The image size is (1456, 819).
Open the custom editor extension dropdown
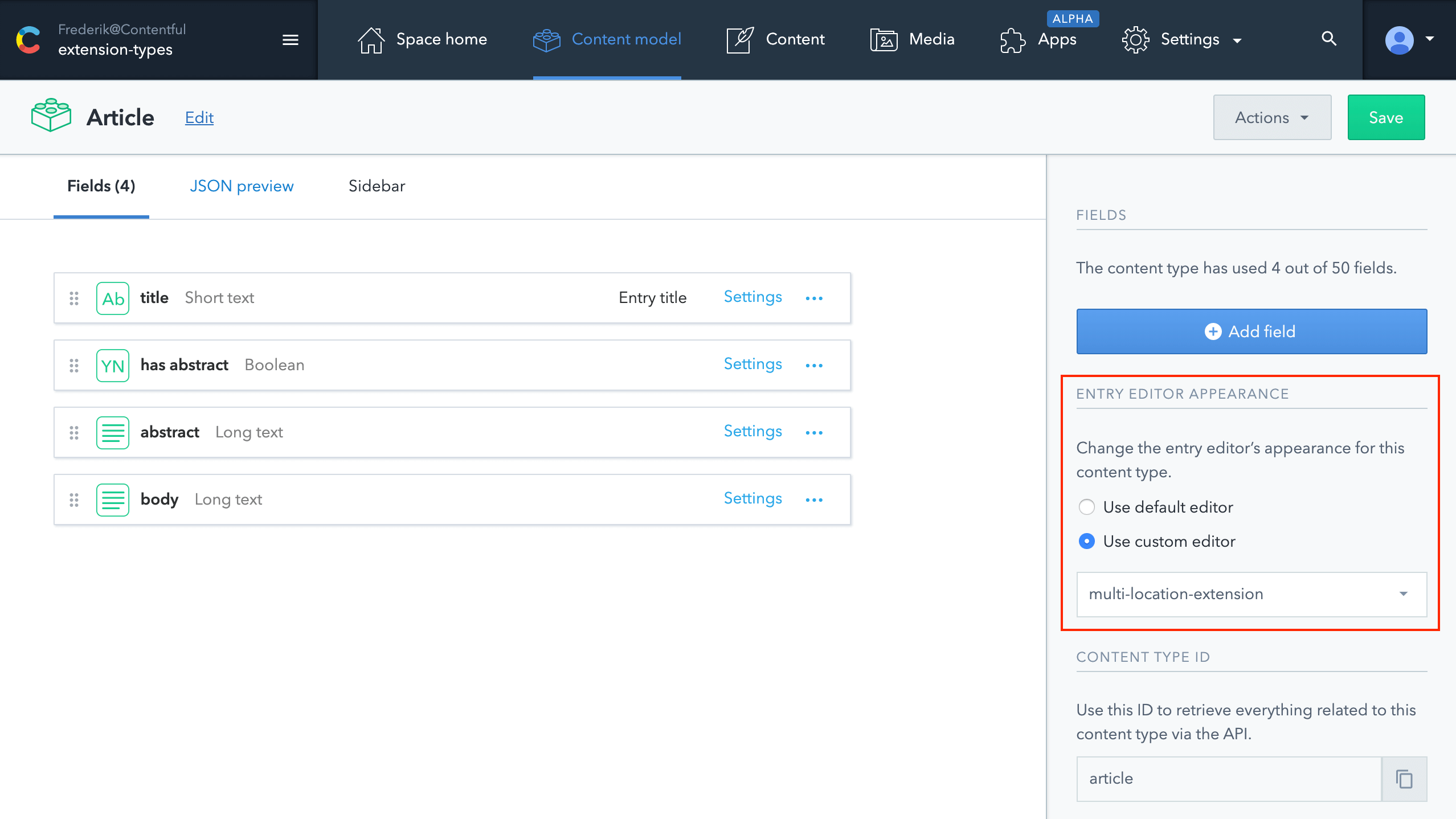[1251, 595]
